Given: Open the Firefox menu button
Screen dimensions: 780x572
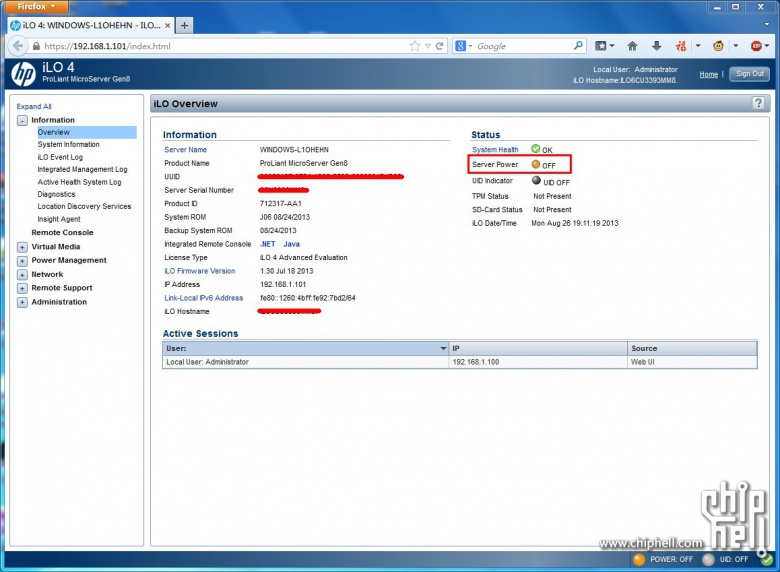Looking at the screenshot, I should [35, 6].
